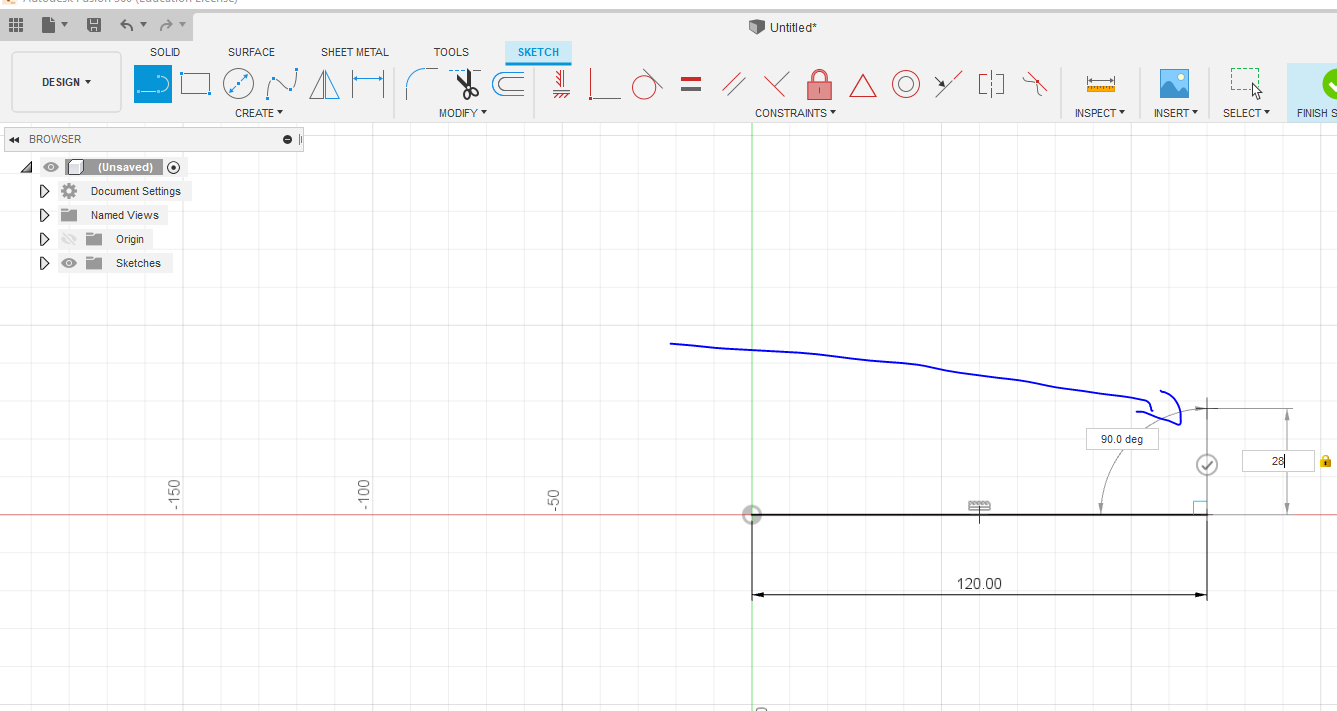Apply the Concentric constraint
Viewport: 1337px width, 711px height.
(906, 84)
